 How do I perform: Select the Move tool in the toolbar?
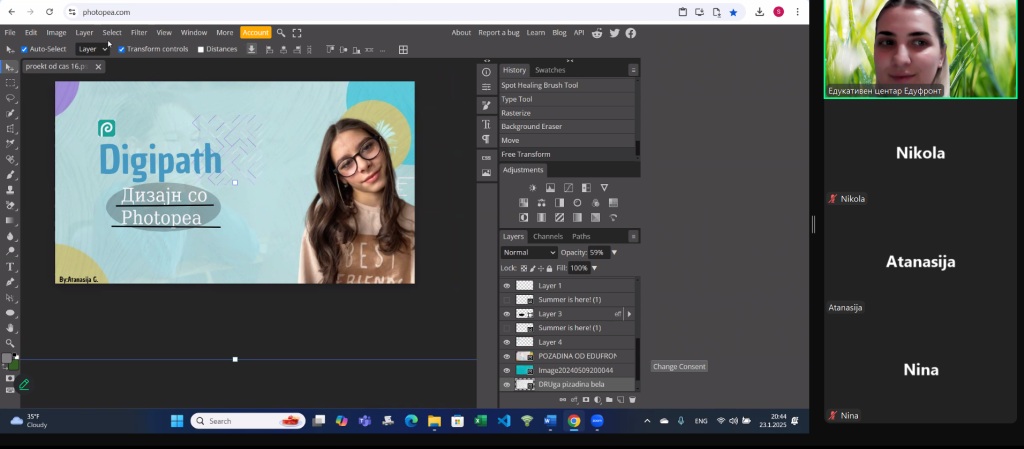10,67
